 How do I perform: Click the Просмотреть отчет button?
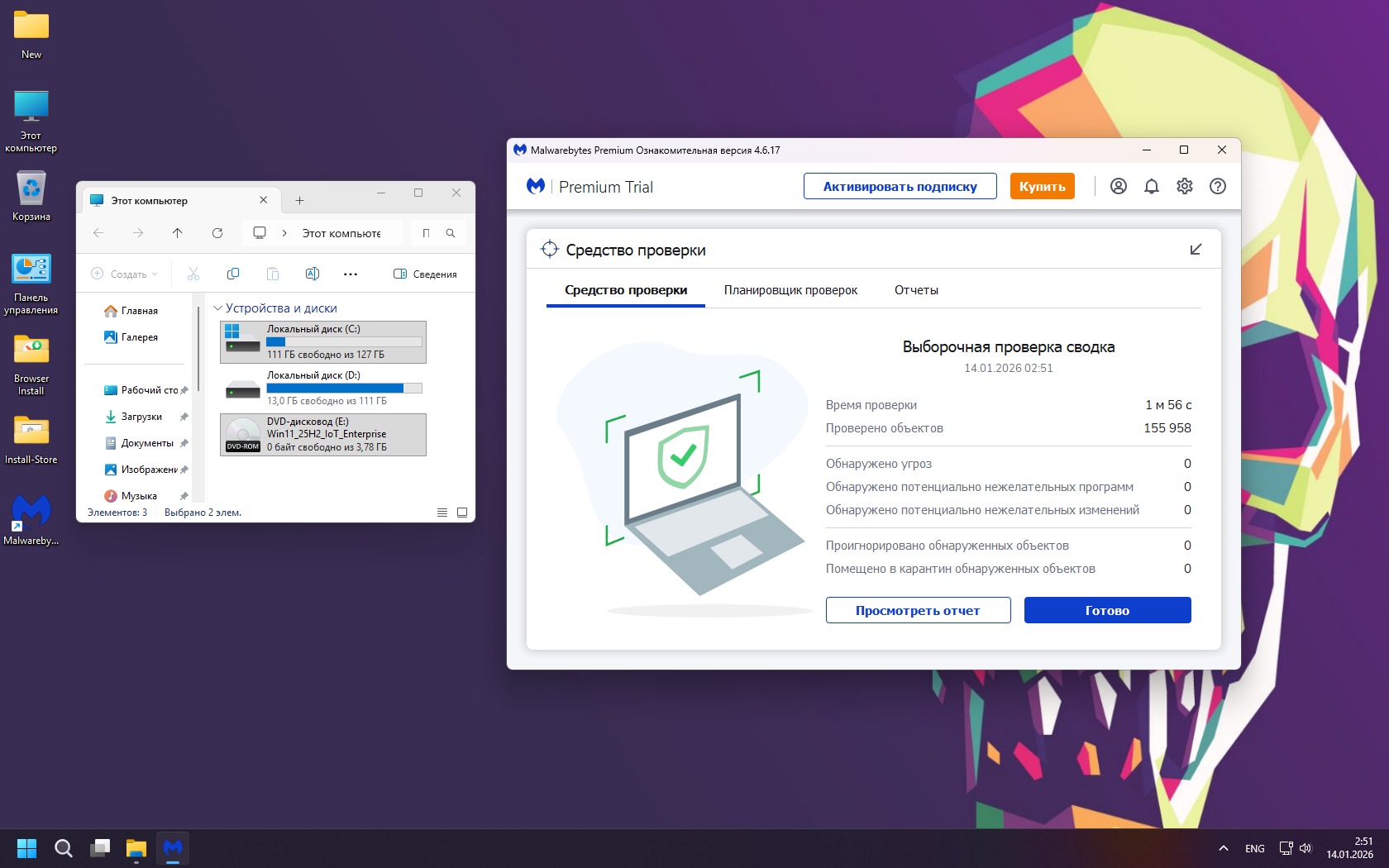pyautogui.click(x=918, y=610)
